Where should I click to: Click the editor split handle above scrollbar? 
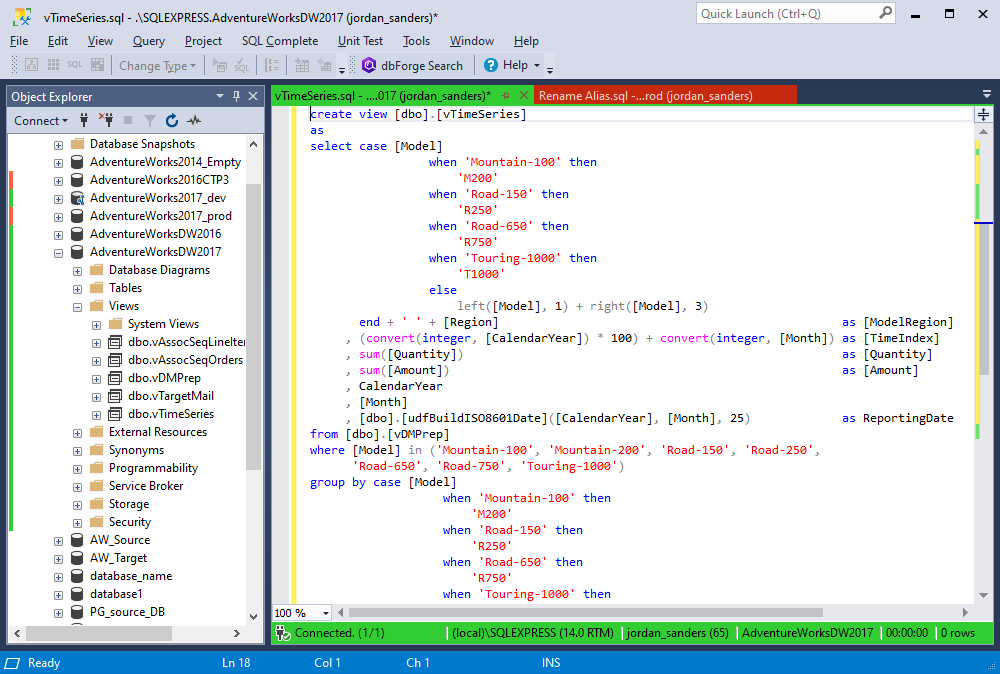pos(983,115)
